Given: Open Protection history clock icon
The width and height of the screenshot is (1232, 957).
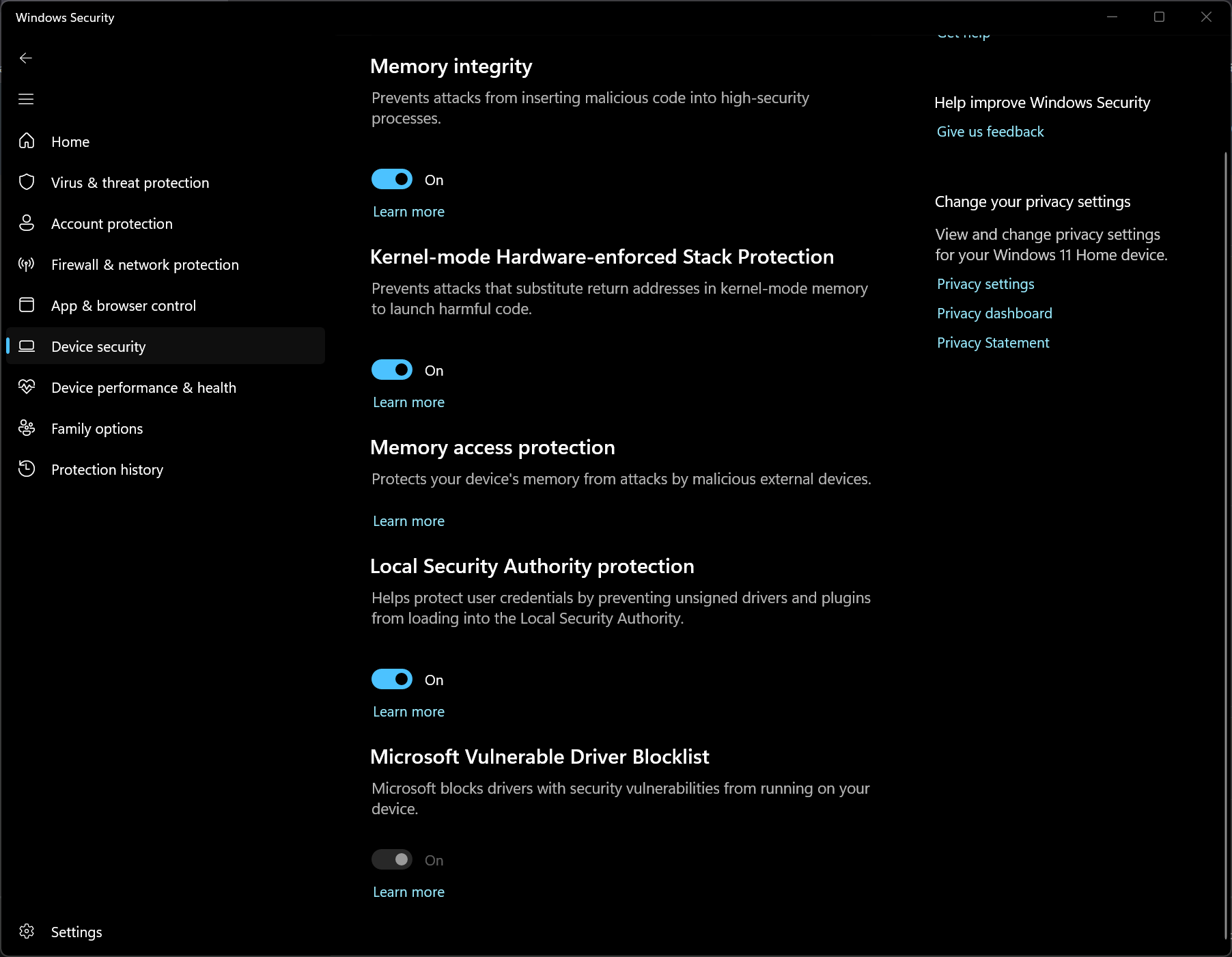Looking at the screenshot, I should pyautogui.click(x=27, y=469).
